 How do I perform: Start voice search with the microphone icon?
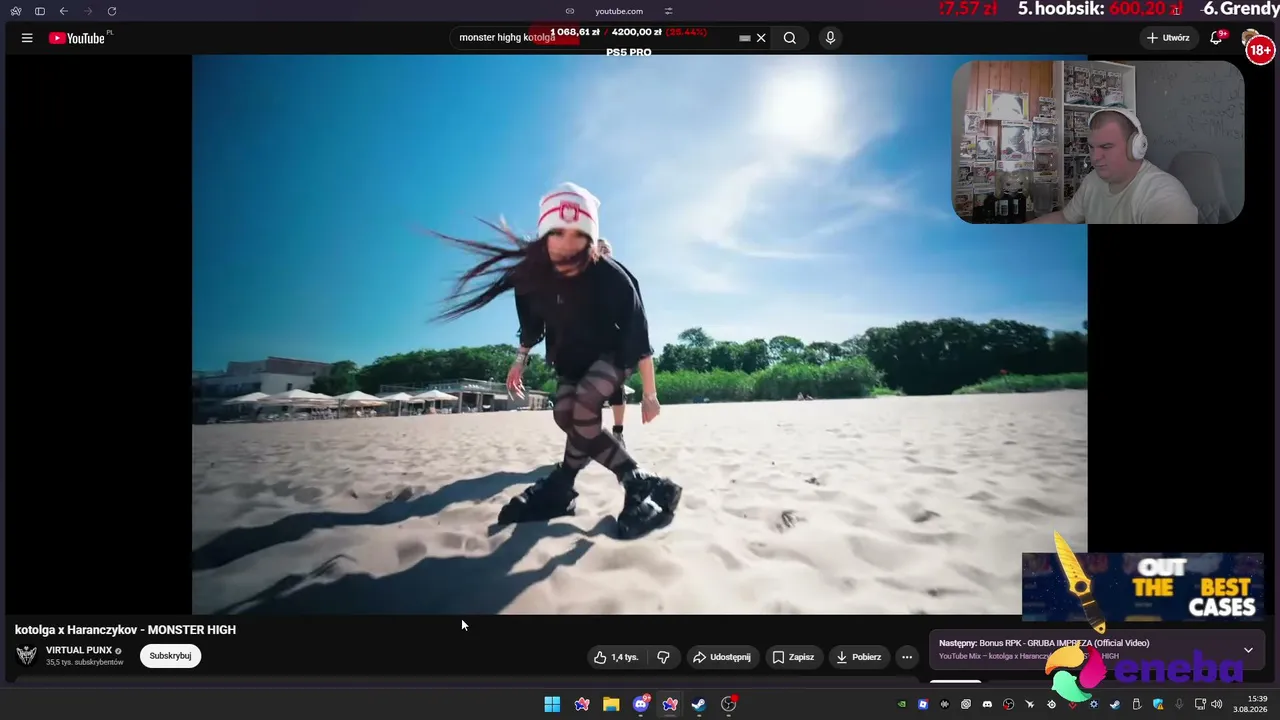(830, 38)
